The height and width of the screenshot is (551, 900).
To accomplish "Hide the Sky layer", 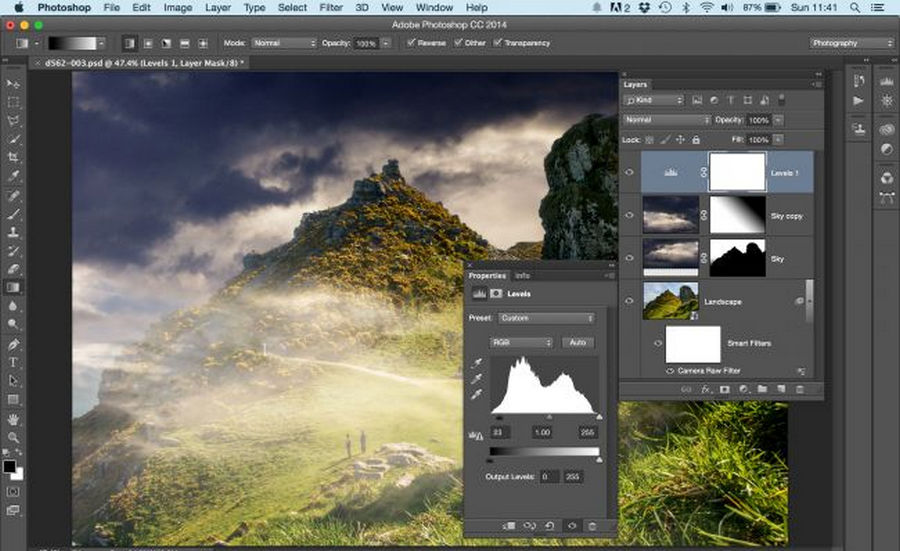I will pos(630,258).
